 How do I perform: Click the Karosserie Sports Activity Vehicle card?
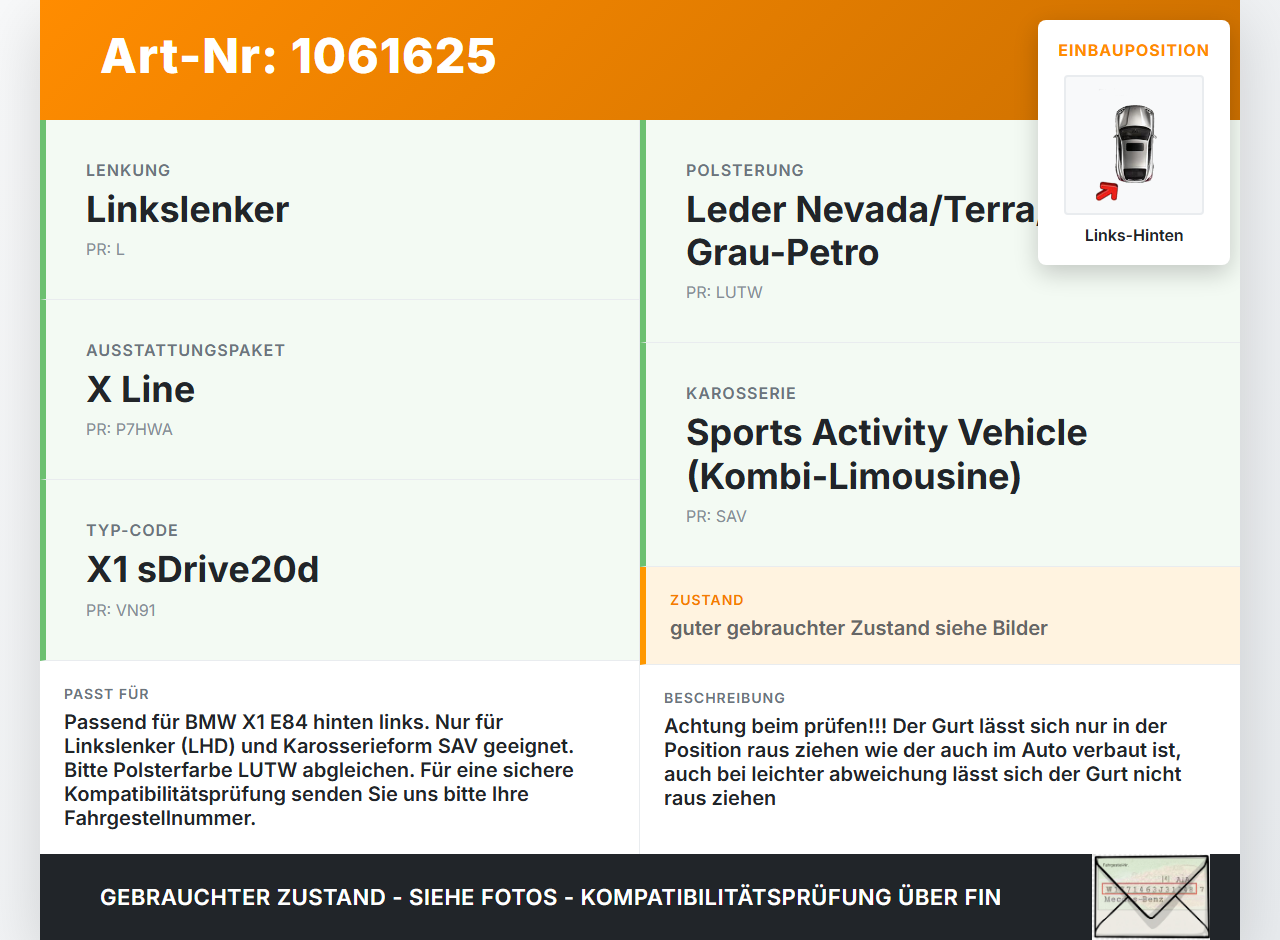pyautogui.click(x=940, y=455)
